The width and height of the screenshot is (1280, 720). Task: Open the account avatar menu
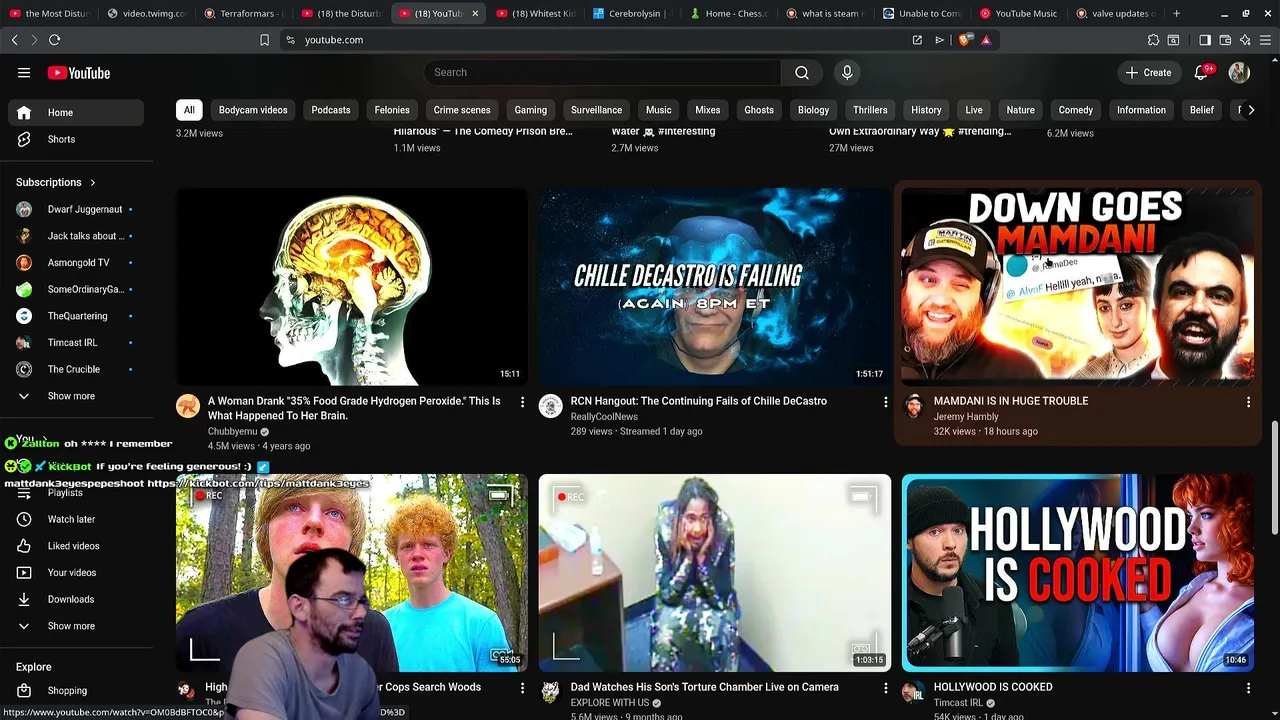pyautogui.click(x=1239, y=72)
